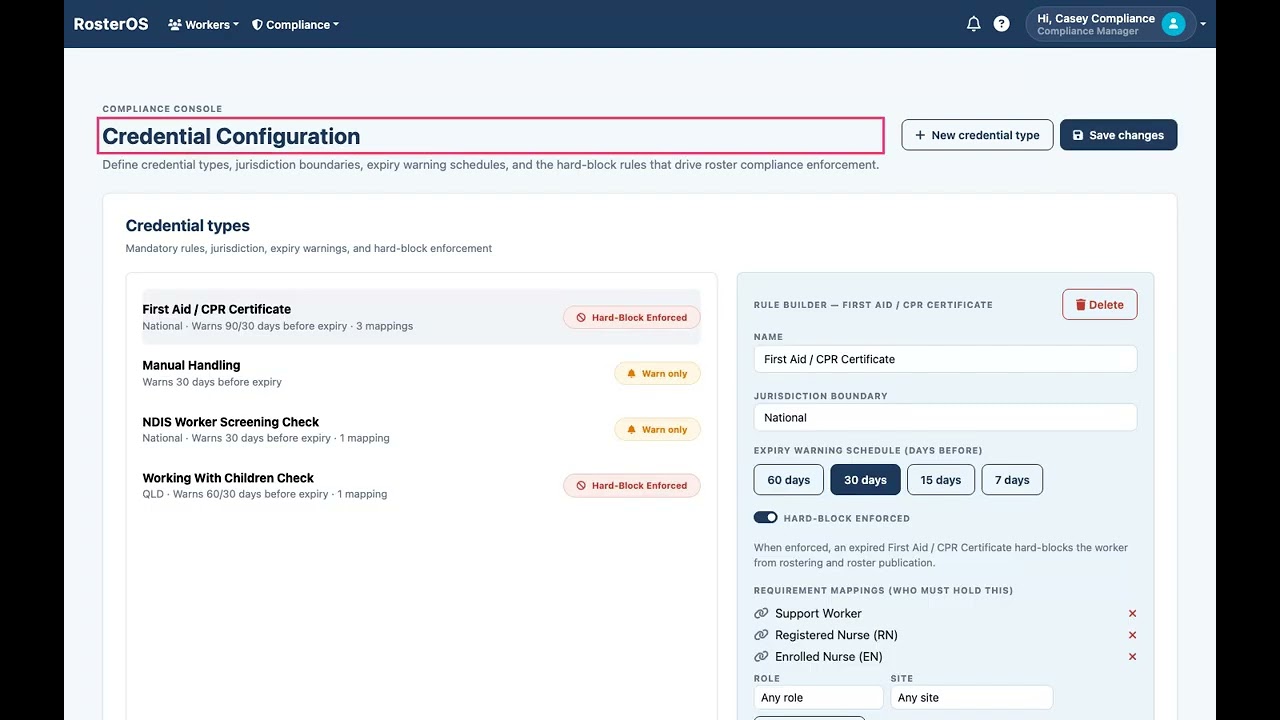
Task: Click the Casey Compliance profile name
Action: click(1096, 18)
